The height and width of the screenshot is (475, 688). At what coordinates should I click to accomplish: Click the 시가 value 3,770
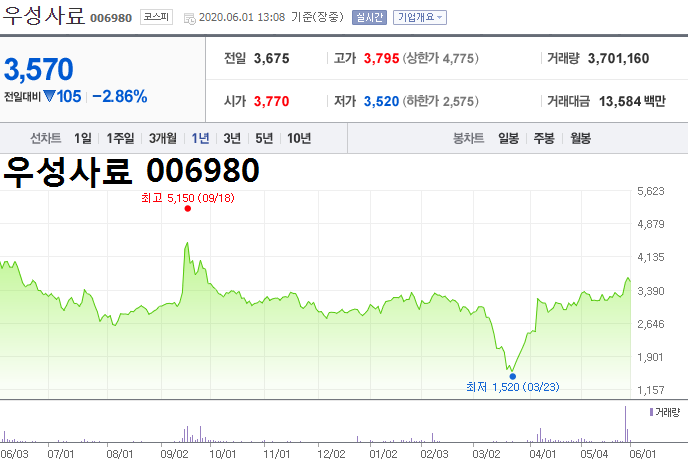271,101
